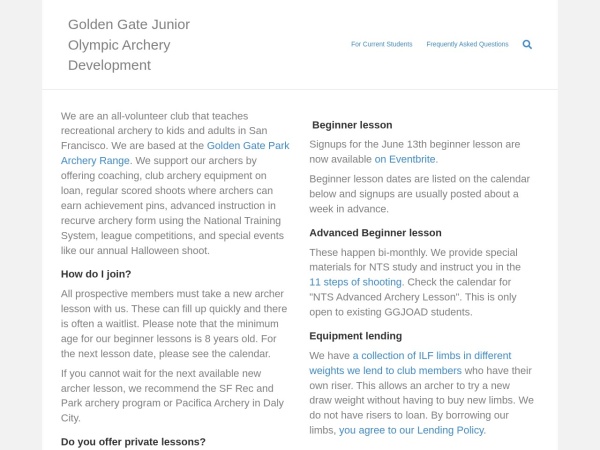Click the Do you offer private lessons? heading
The width and height of the screenshot is (600, 450).
pyautogui.click(x=133, y=442)
